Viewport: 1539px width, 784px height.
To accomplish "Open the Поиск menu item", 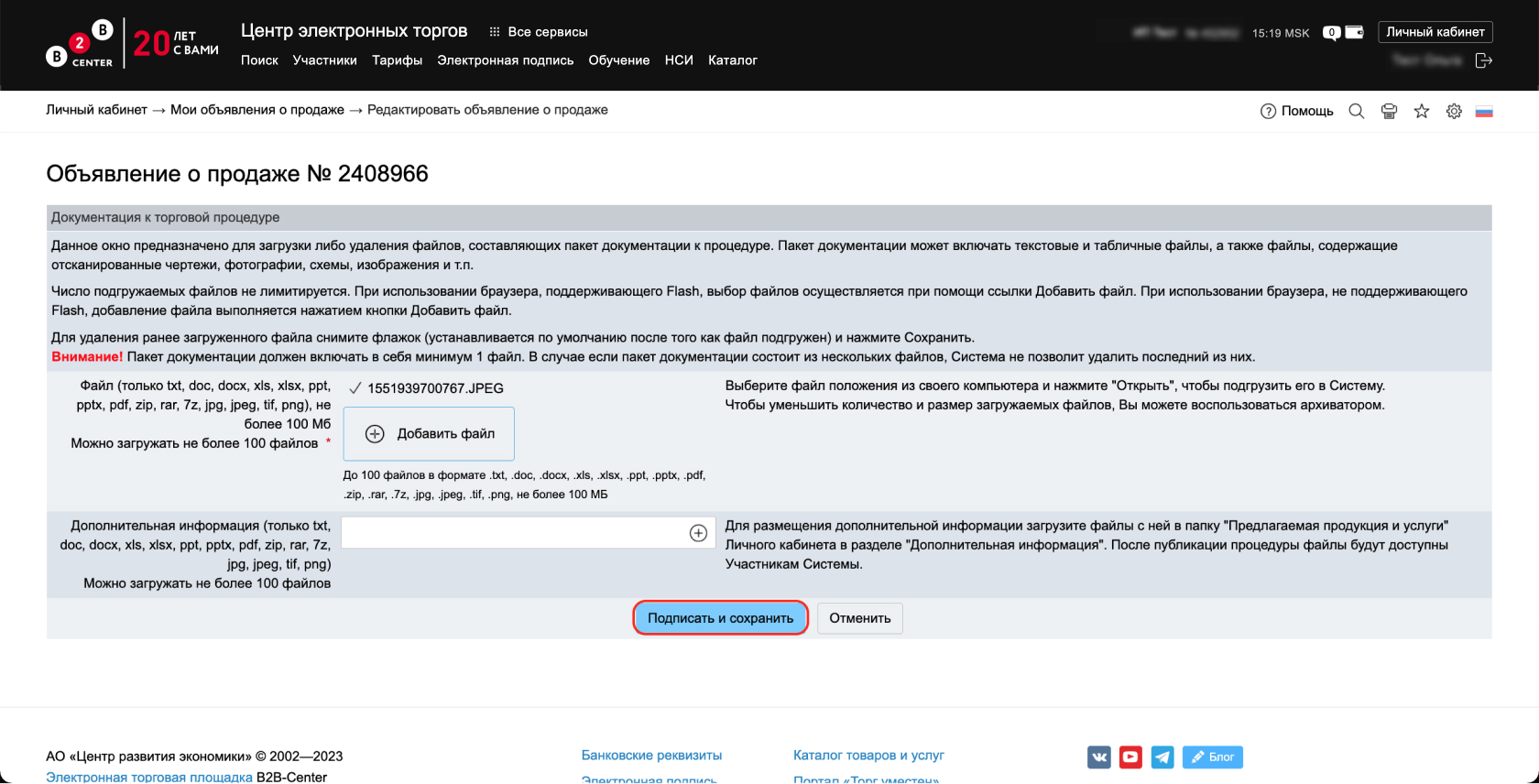I will point(259,60).
